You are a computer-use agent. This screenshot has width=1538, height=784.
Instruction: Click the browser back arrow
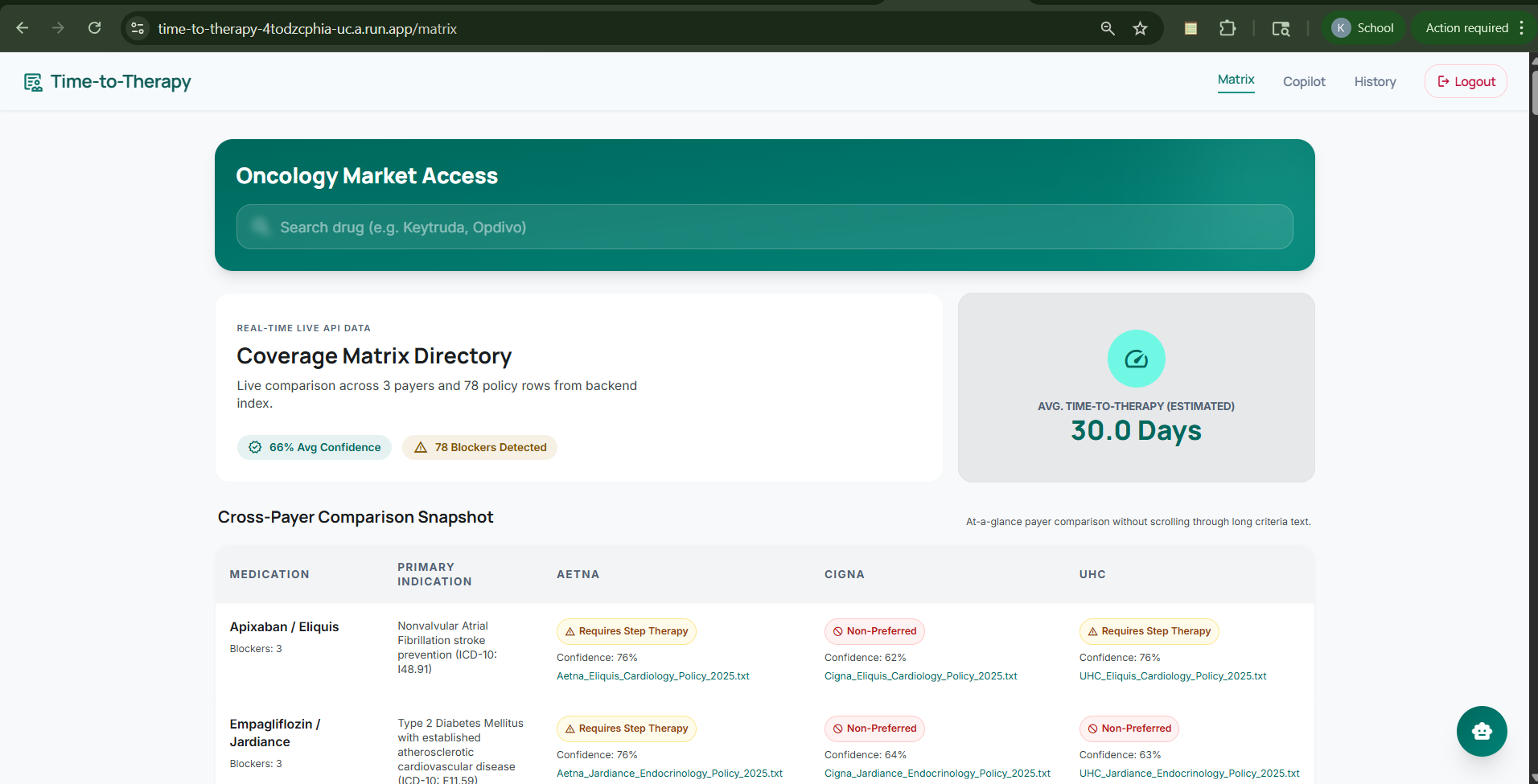point(23,28)
